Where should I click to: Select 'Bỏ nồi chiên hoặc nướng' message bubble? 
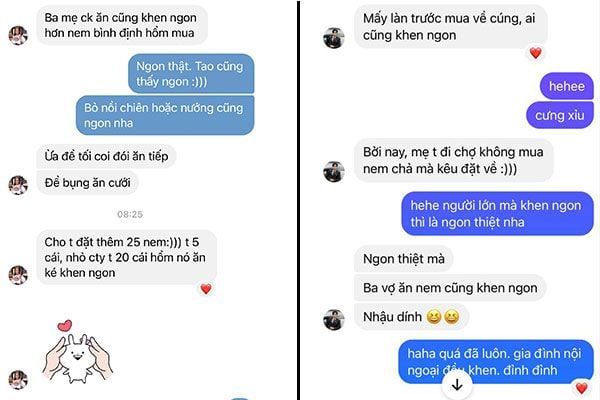165,115
